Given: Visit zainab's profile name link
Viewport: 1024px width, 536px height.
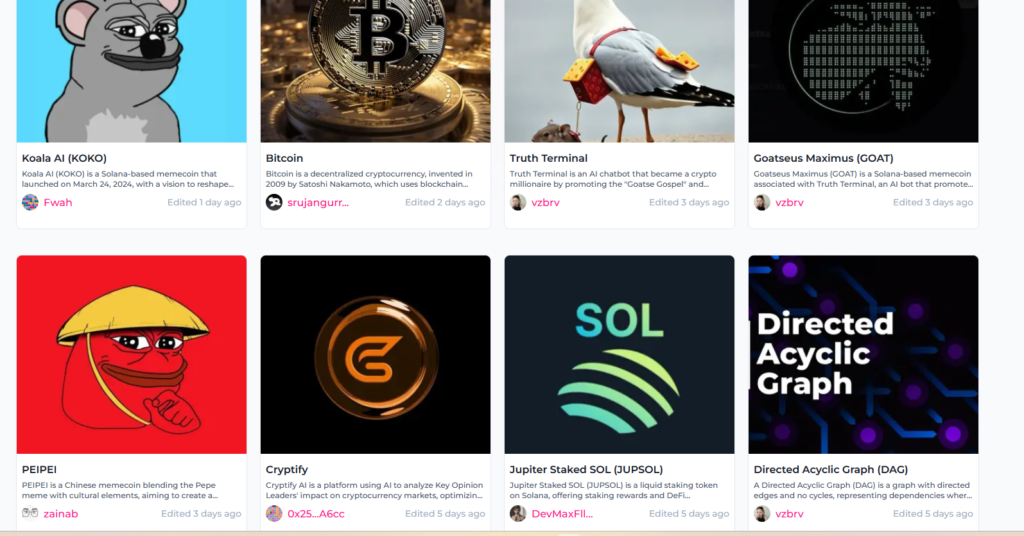Looking at the screenshot, I should 61,514.
